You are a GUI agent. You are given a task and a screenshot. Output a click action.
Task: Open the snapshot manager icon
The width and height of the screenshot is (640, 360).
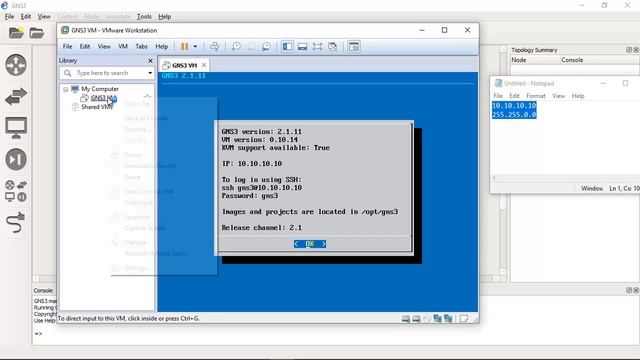tap(266, 47)
